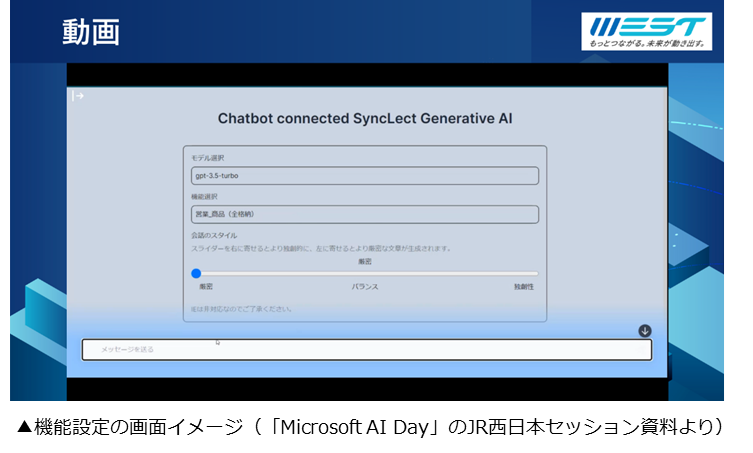Click the モデル選択 label
The width and height of the screenshot is (753, 453).
(x=207, y=158)
